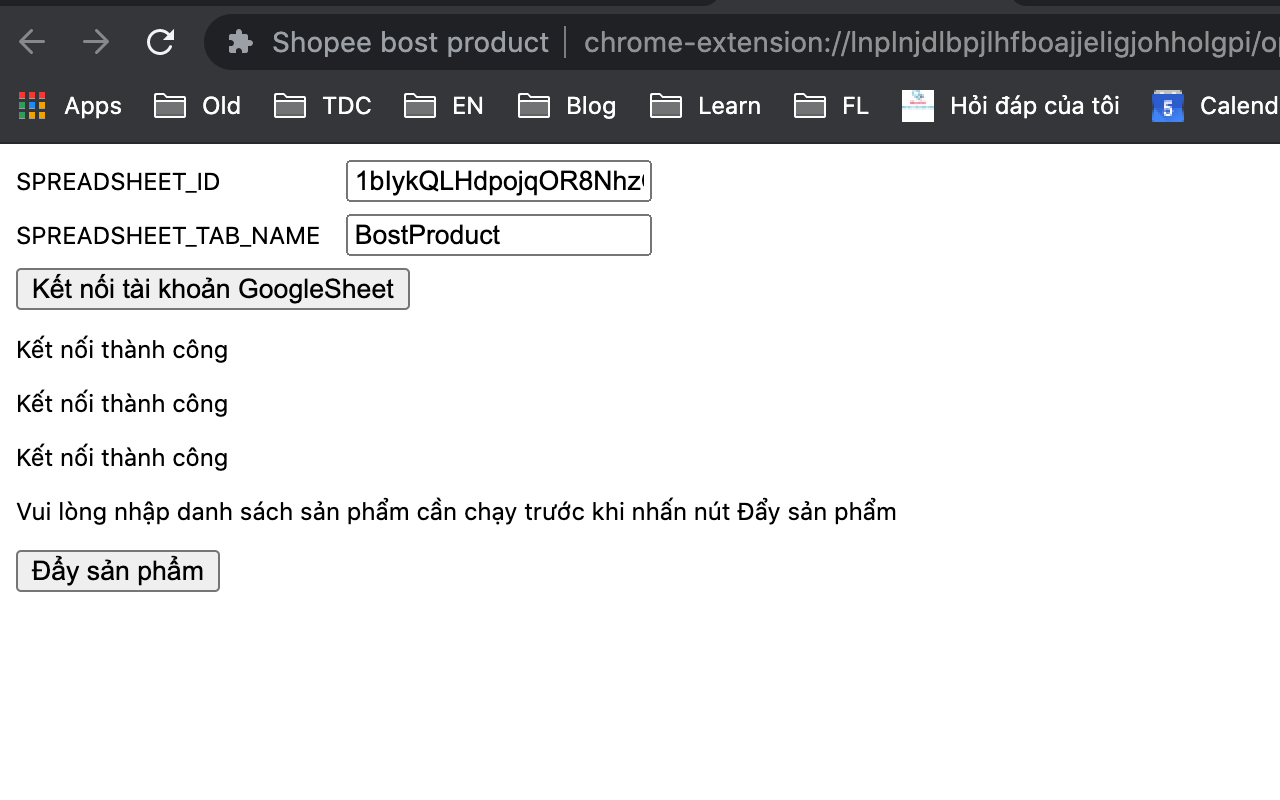Click the SPREADSHEET_TAB_NAME label

click(x=168, y=236)
